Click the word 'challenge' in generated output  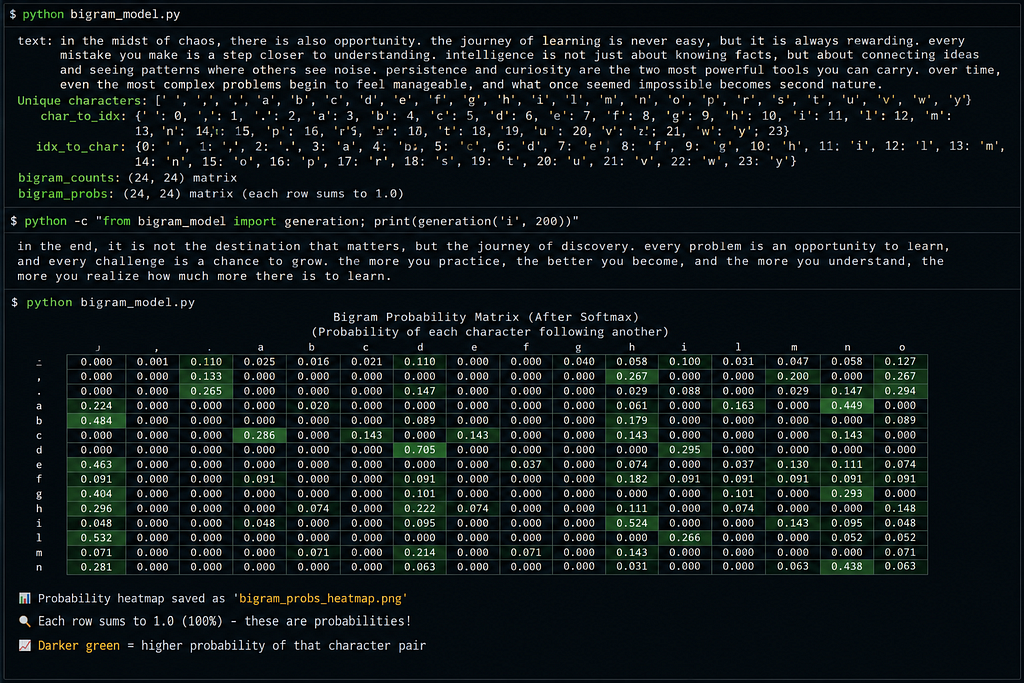click(134, 261)
